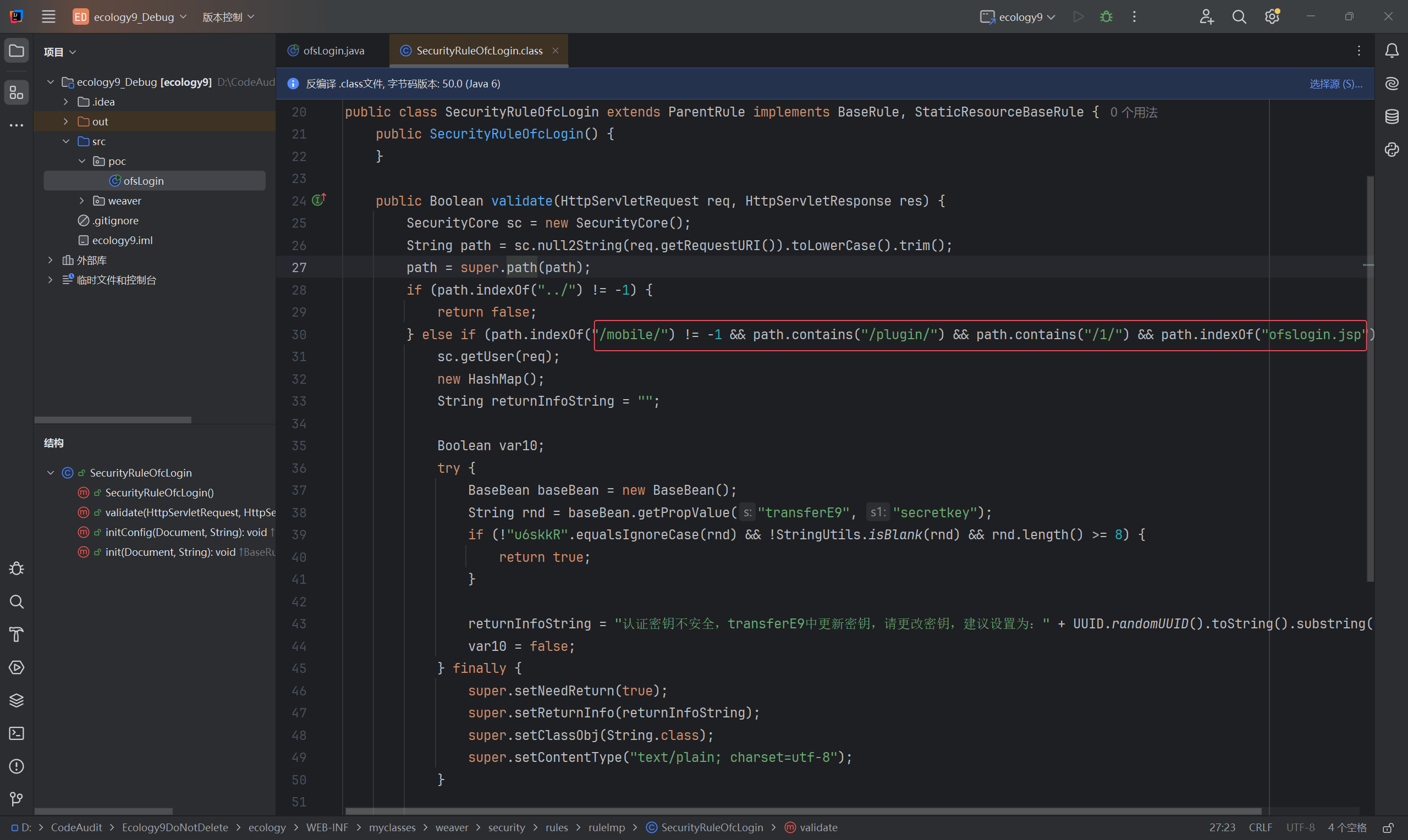Collapse the src folder

[65, 141]
